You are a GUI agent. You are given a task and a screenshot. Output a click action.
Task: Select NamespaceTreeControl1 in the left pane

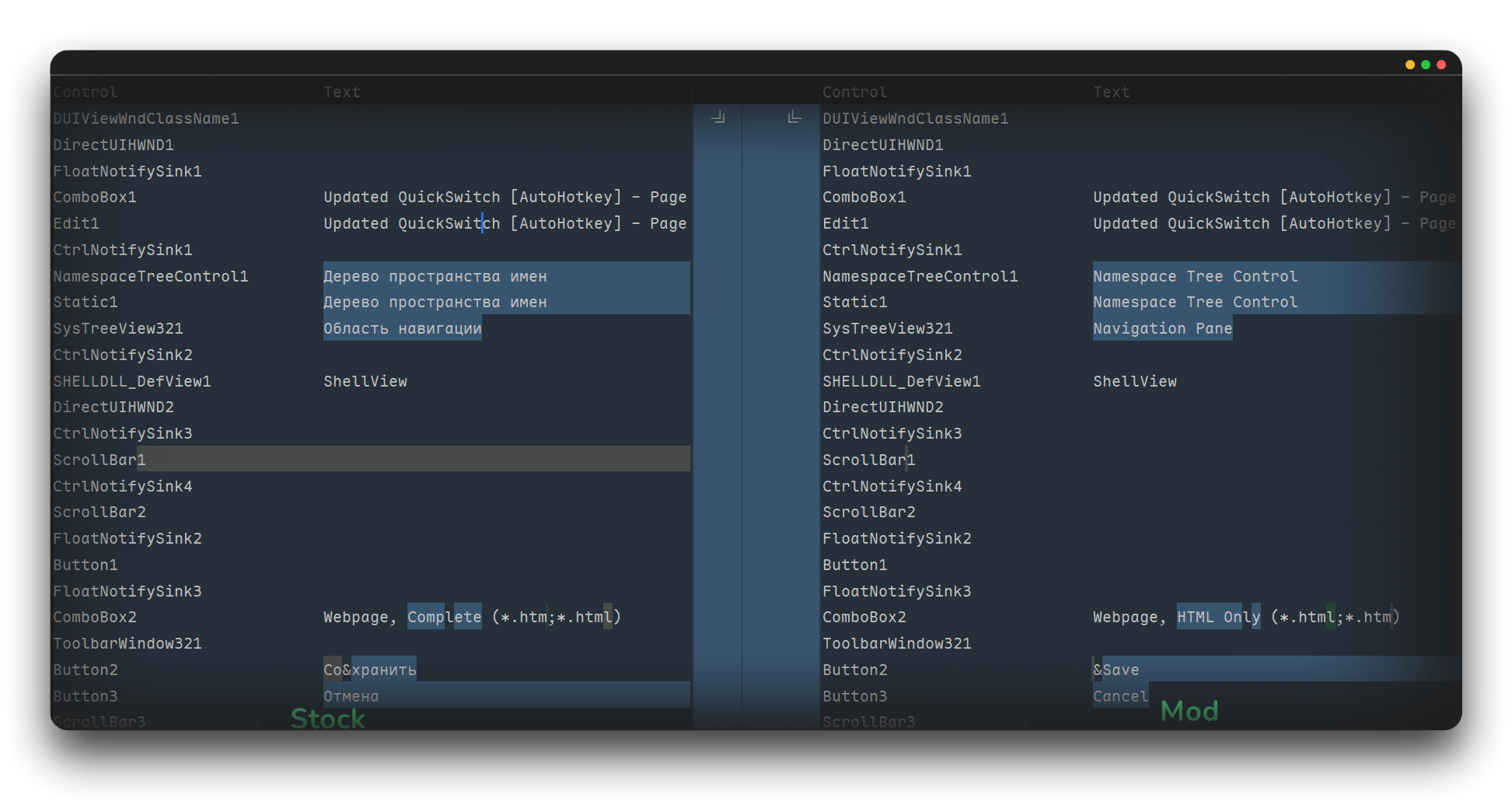(151, 276)
